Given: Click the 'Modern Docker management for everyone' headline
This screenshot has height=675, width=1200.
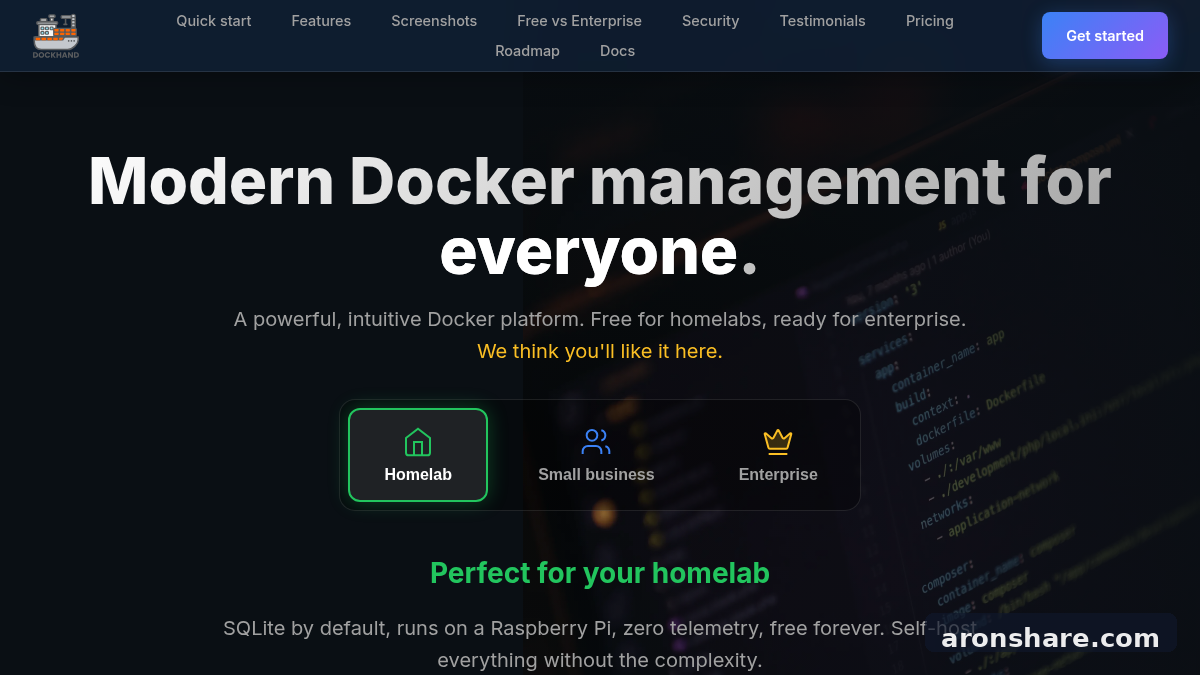Looking at the screenshot, I should click(x=600, y=216).
